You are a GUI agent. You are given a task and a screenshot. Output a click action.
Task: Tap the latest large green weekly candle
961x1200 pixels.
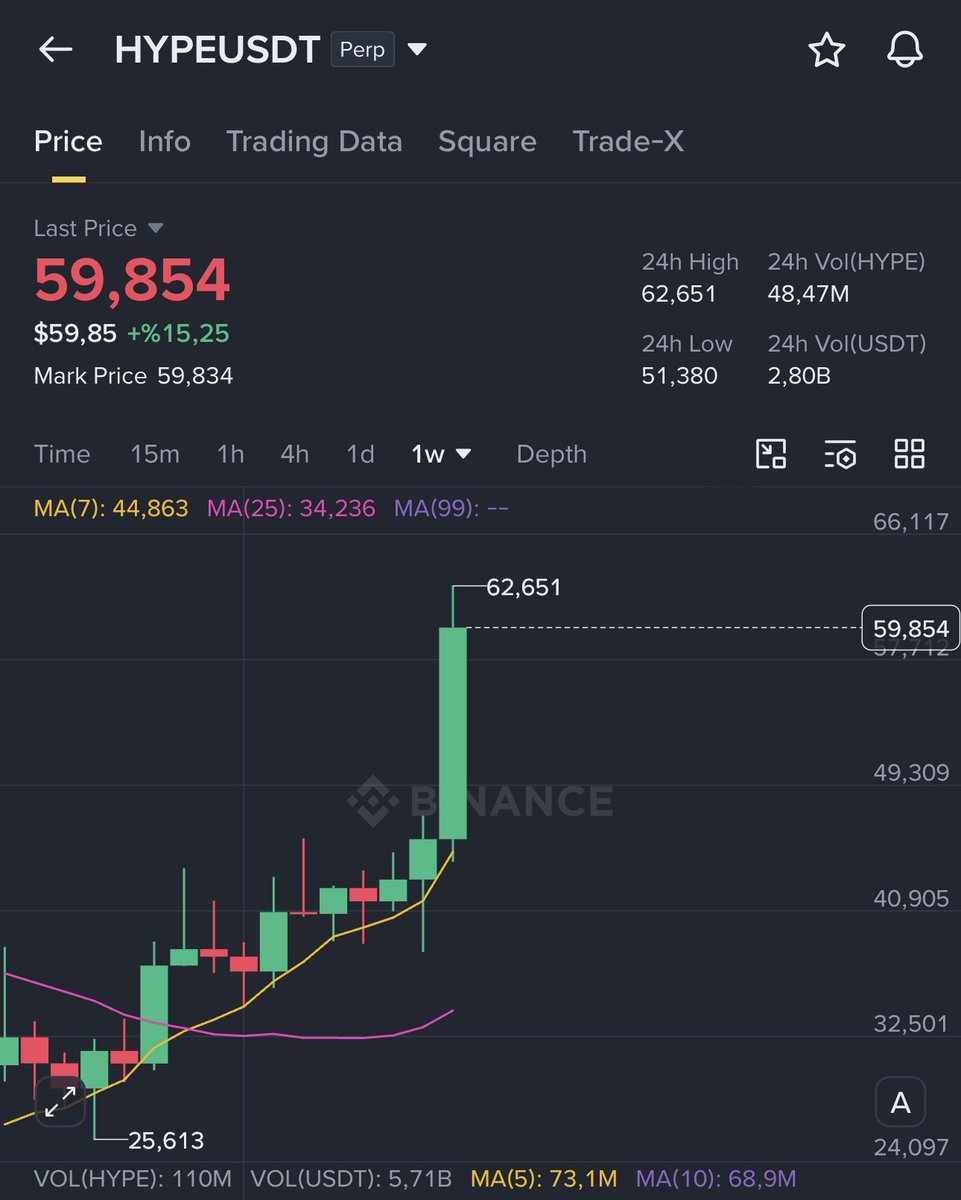[453, 732]
